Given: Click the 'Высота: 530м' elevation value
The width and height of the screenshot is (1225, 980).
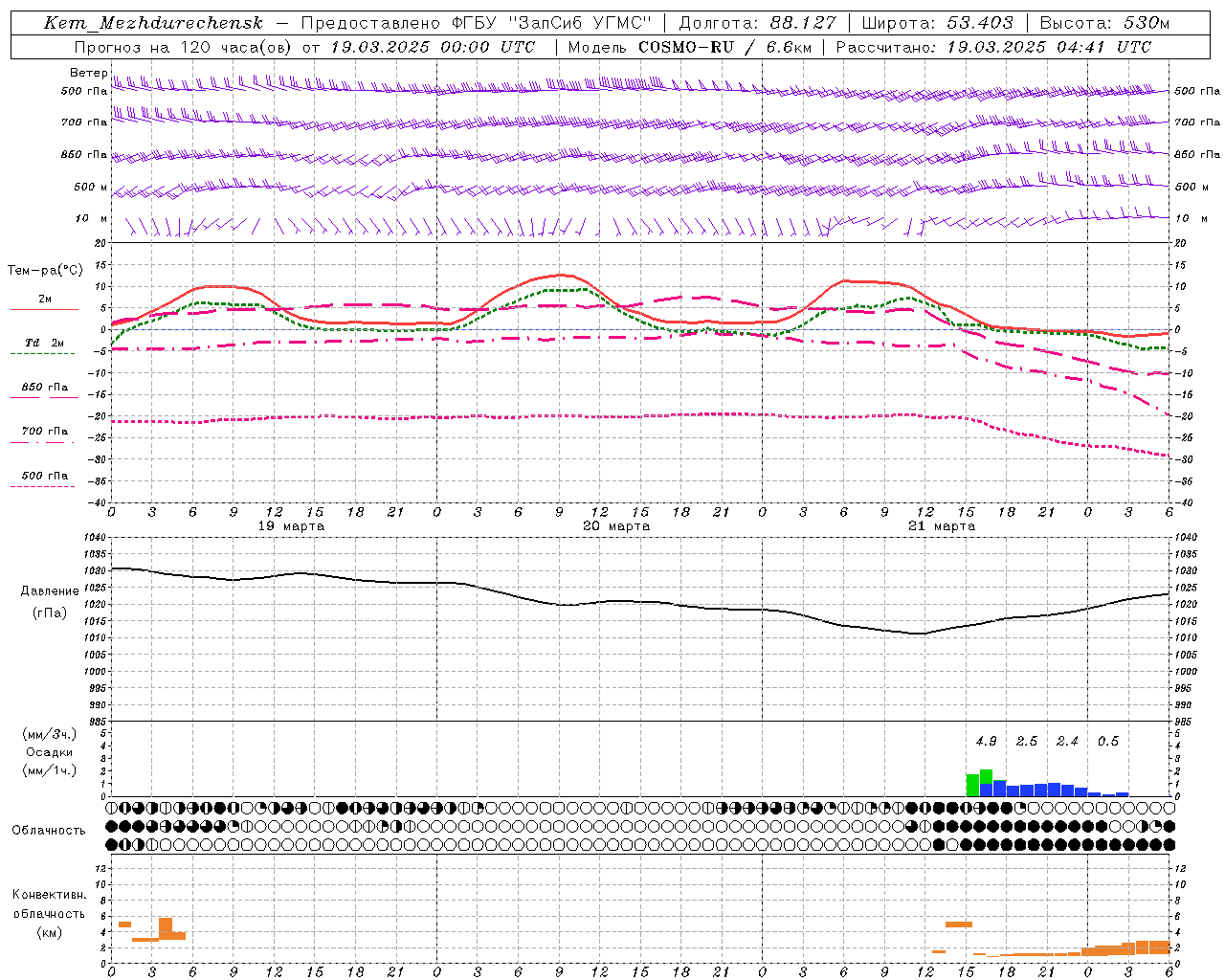Looking at the screenshot, I should pyautogui.click(x=1104, y=23).
